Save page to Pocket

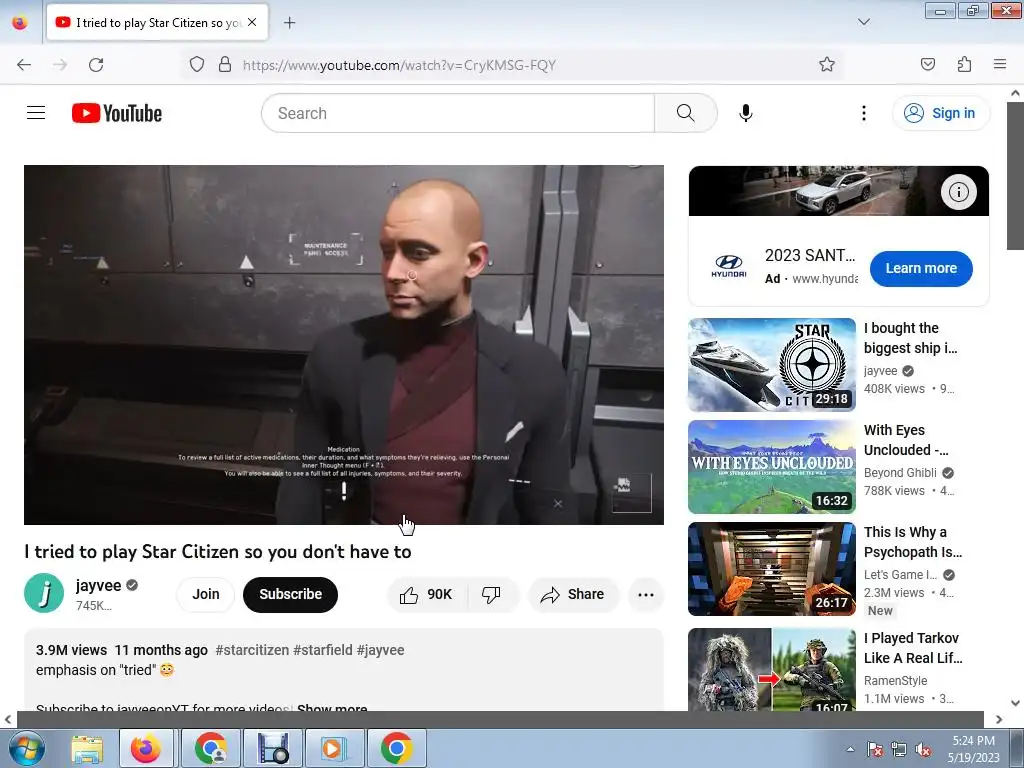pos(927,65)
